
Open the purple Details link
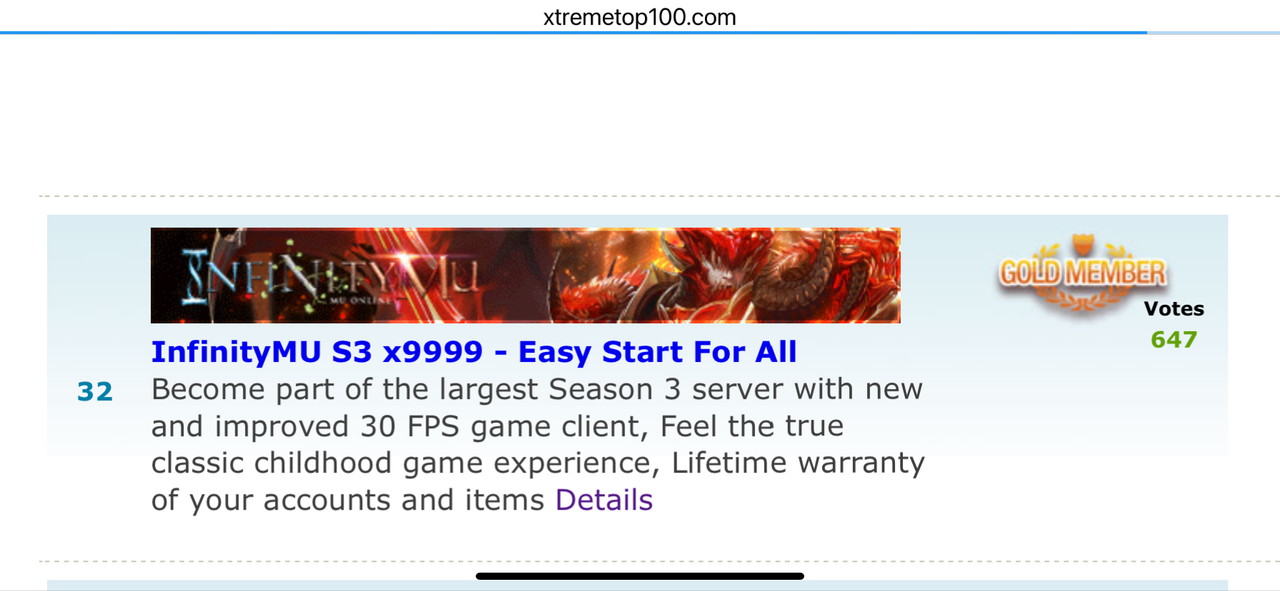pyautogui.click(x=604, y=500)
